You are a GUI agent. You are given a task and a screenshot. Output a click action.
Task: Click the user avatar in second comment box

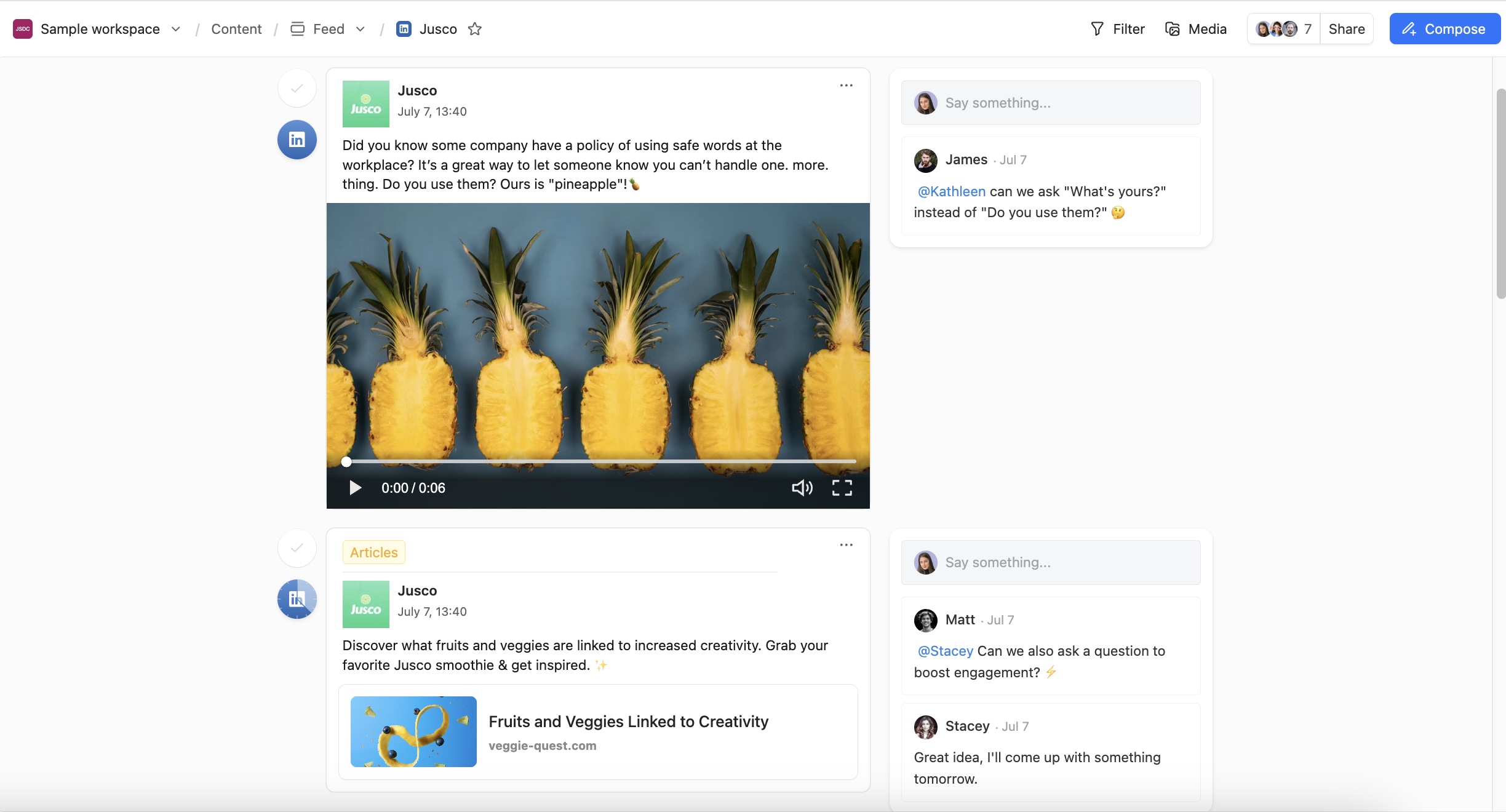926,562
